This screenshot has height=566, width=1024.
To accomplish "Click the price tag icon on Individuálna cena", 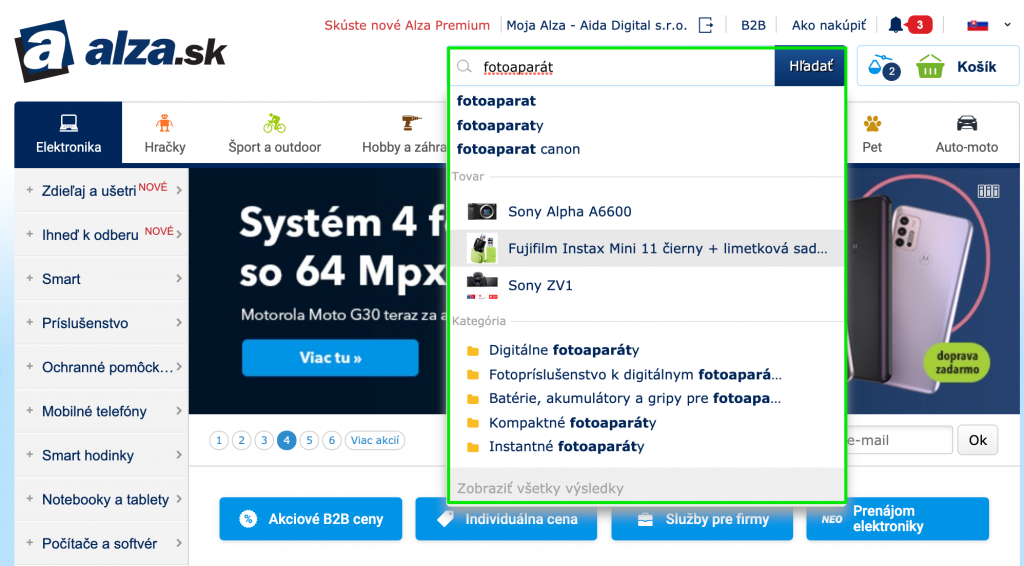I will [445, 519].
